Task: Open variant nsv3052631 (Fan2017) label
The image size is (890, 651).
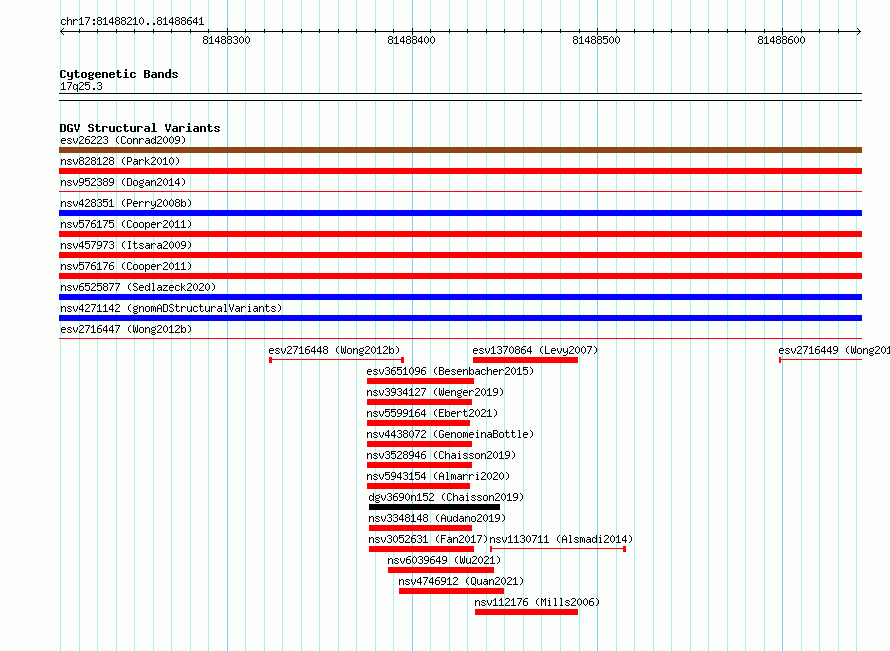Action: coord(428,539)
